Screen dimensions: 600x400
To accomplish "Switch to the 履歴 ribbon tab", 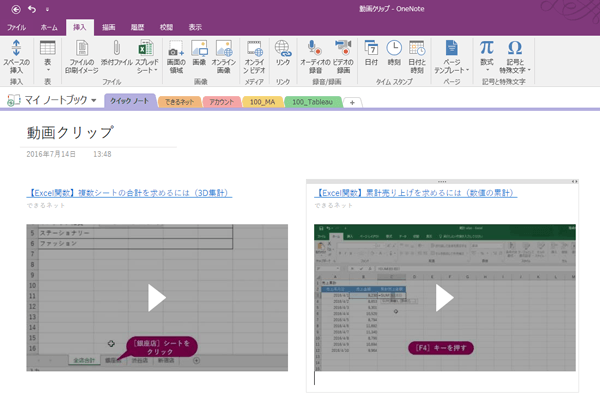I will 137,27.
